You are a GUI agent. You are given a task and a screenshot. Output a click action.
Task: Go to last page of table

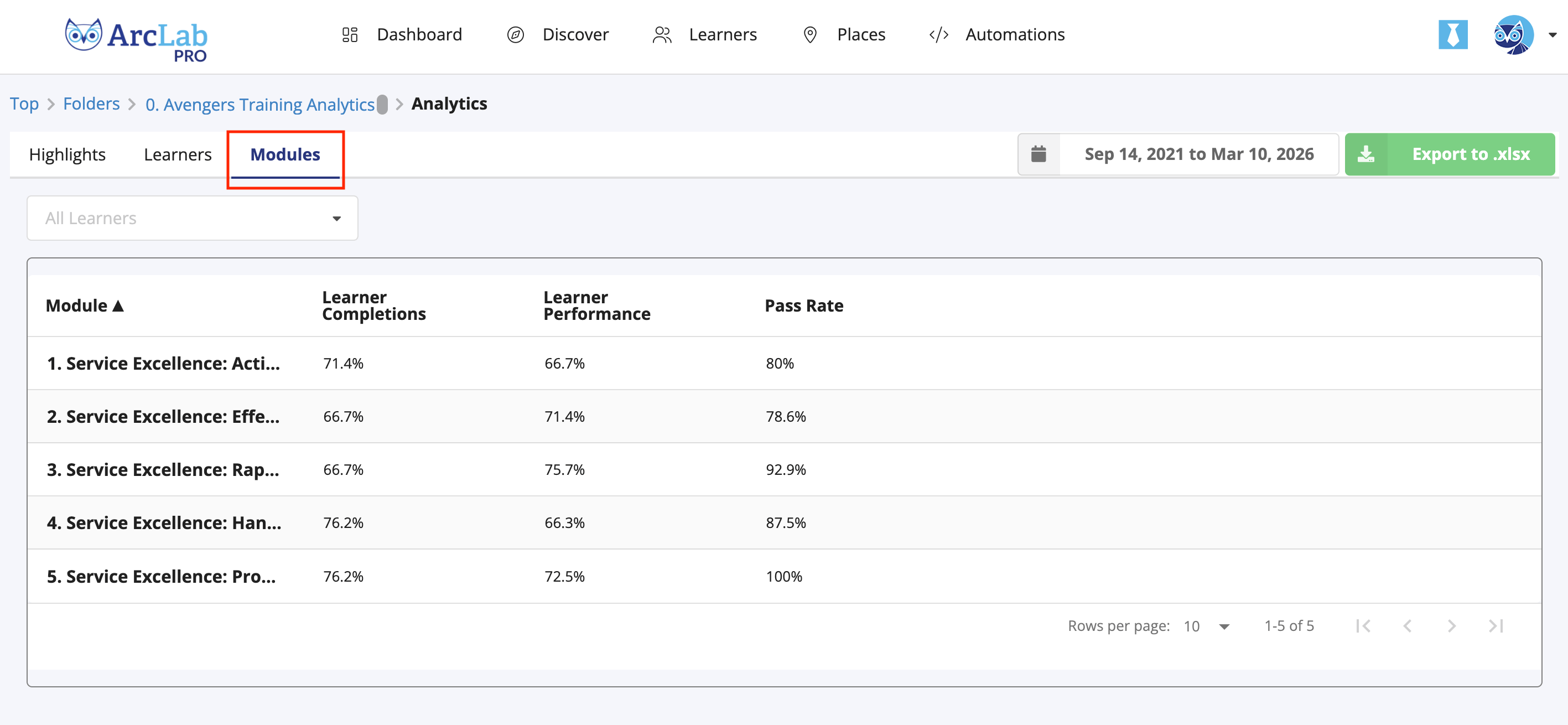[x=1496, y=625]
